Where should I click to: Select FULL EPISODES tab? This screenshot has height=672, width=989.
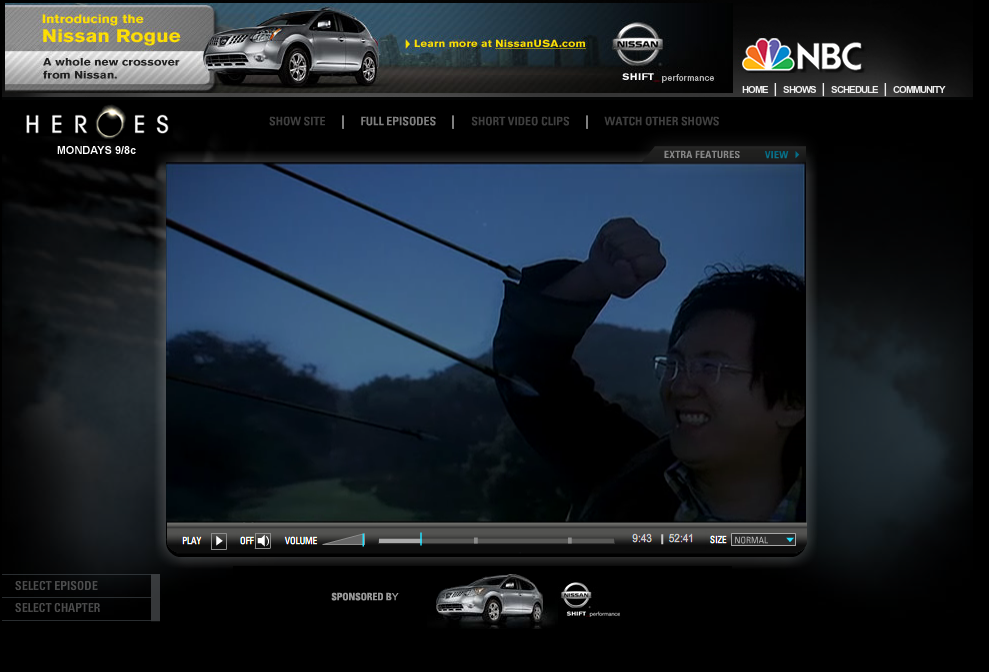click(398, 121)
